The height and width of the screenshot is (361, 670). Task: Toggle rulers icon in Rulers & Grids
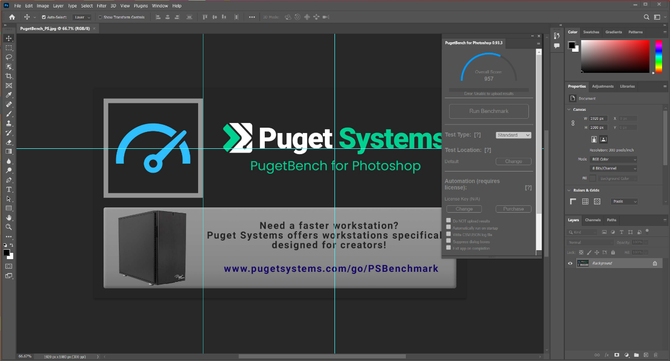[573, 201]
